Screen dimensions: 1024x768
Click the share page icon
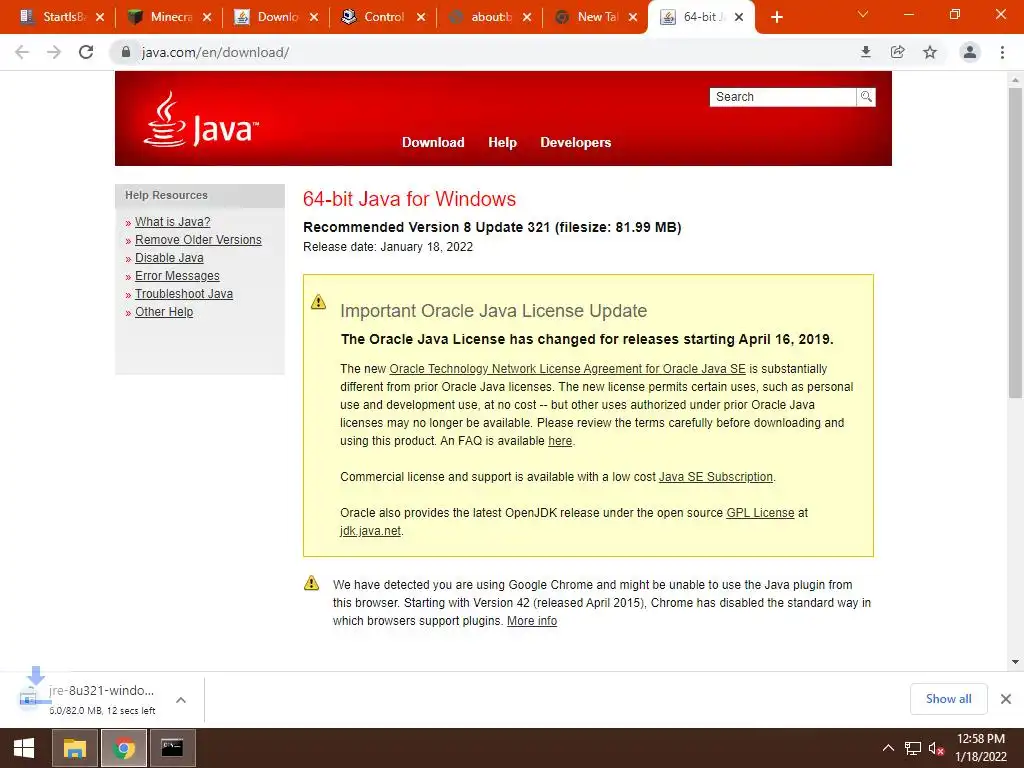[x=898, y=52]
